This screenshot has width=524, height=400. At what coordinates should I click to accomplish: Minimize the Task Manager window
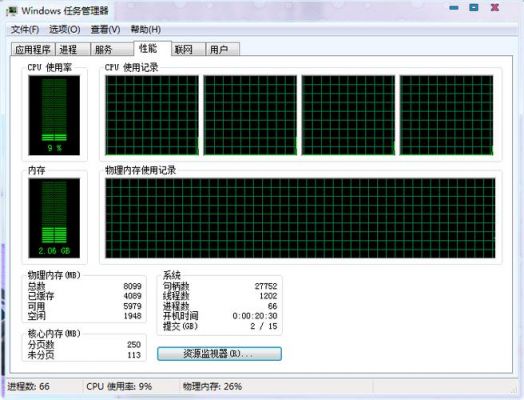(x=453, y=8)
